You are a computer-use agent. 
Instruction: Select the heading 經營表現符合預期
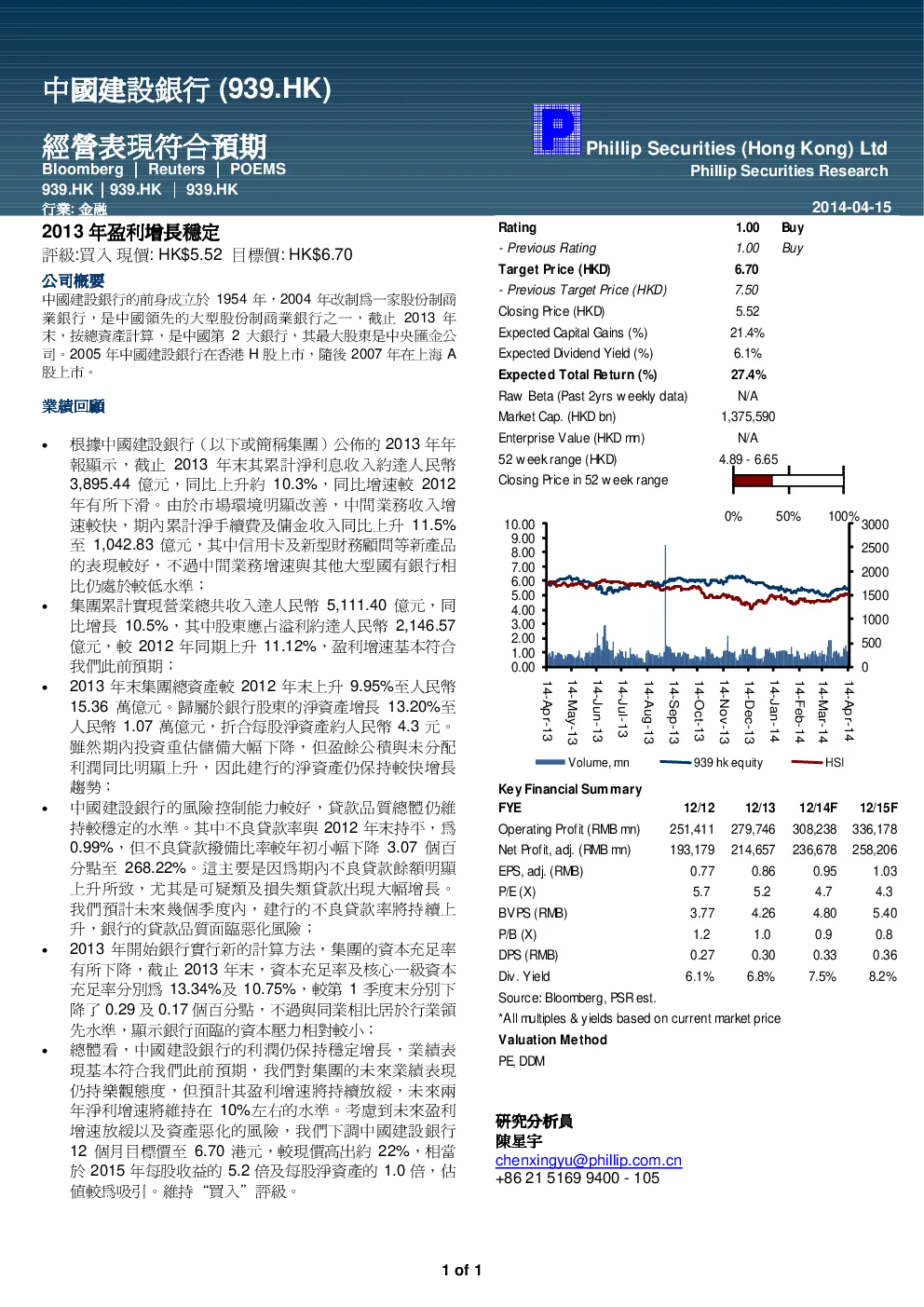click(154, 146)
